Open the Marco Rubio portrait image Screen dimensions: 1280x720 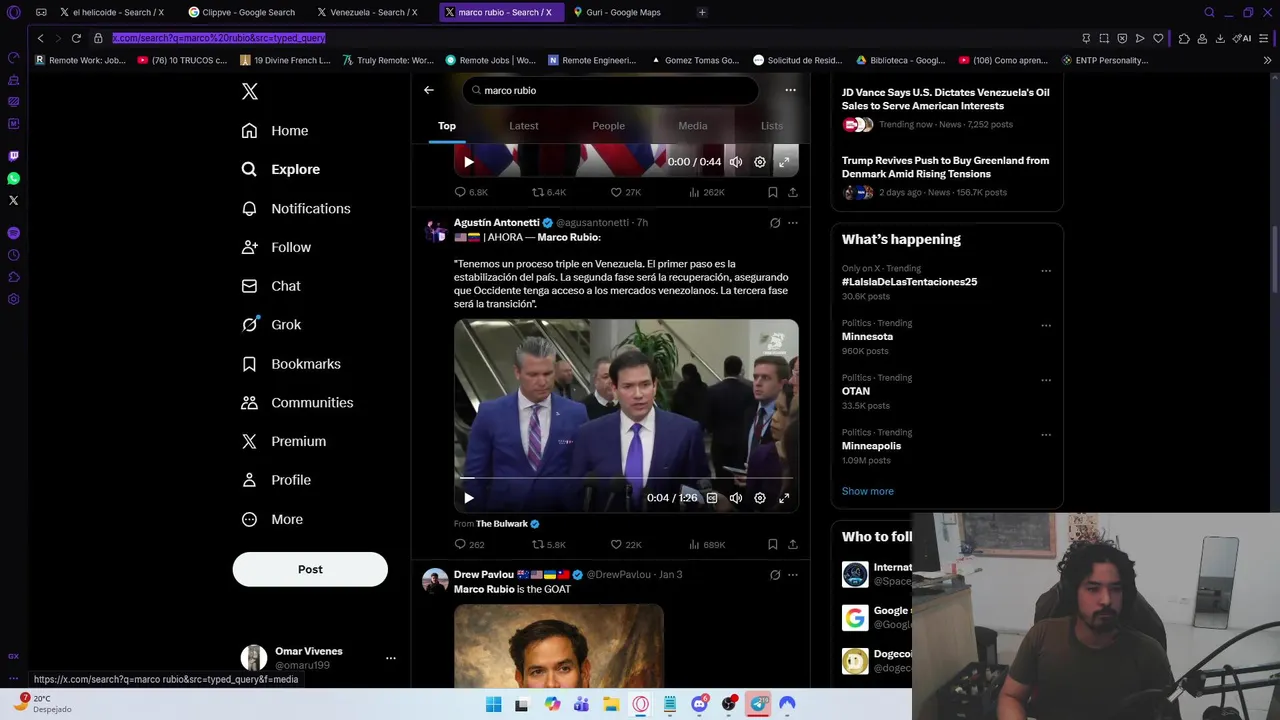tap(559, 646)
